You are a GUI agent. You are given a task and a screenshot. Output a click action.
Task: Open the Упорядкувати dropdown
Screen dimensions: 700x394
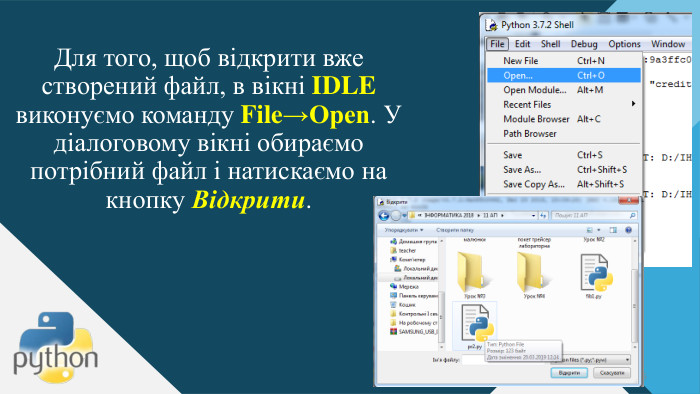pos(404,230)
